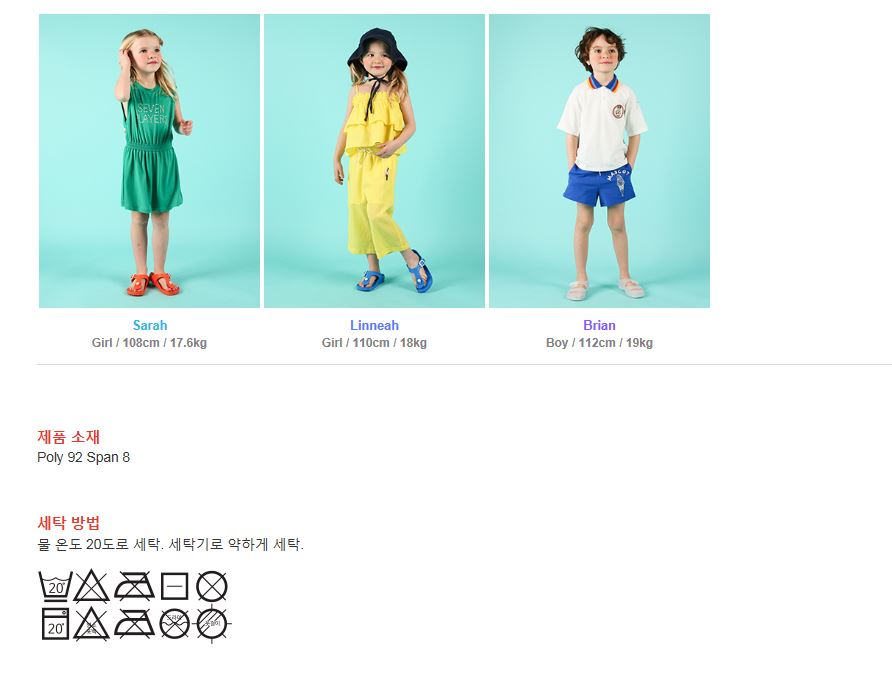Click the 20° hand wash tub icon
The height and width of the screenshot is (679, 892).
click(x=55, y=586)
